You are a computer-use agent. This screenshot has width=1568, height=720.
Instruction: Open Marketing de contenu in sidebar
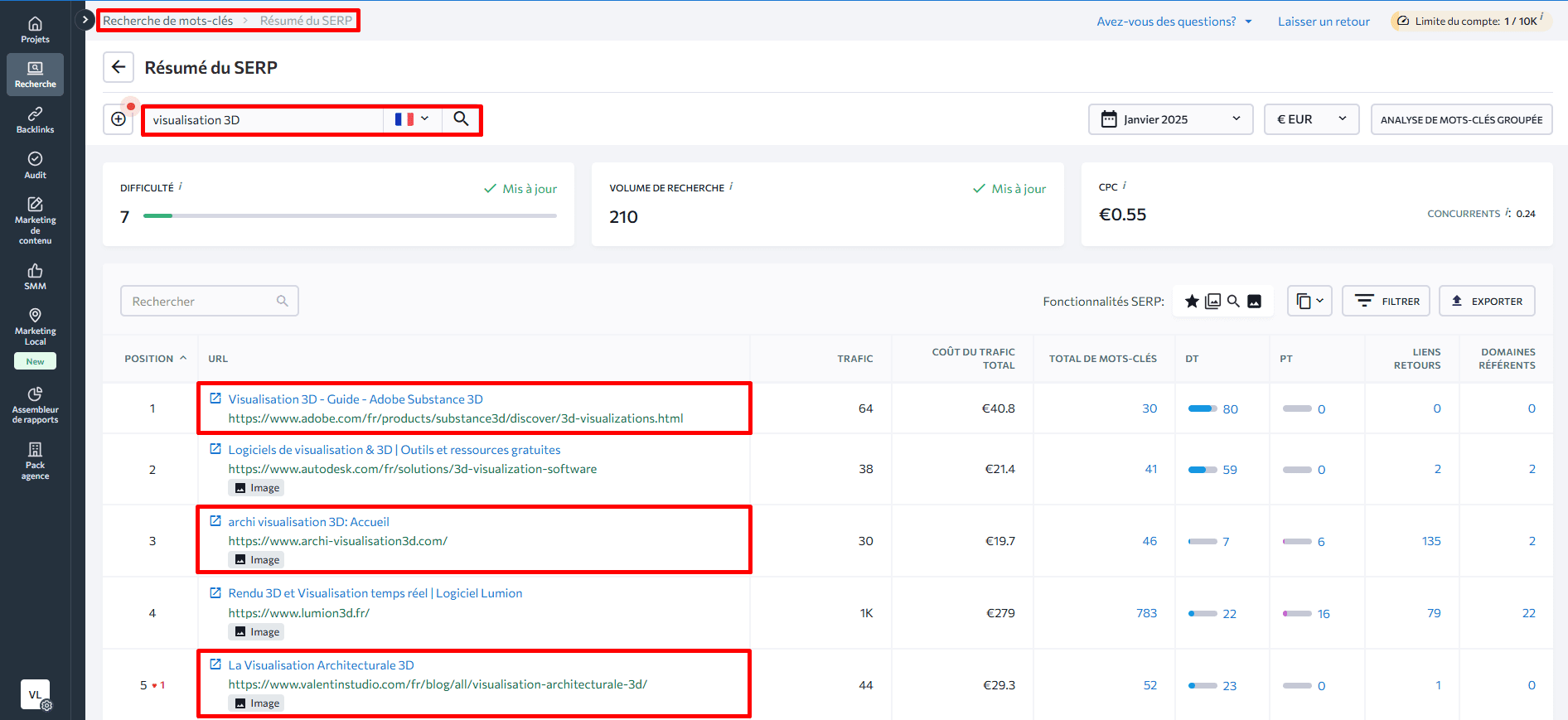[x=35, y=220]
